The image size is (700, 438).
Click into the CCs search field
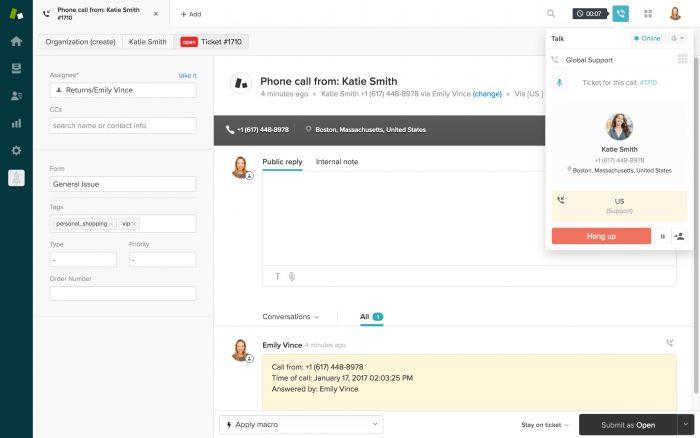point(123,126)
